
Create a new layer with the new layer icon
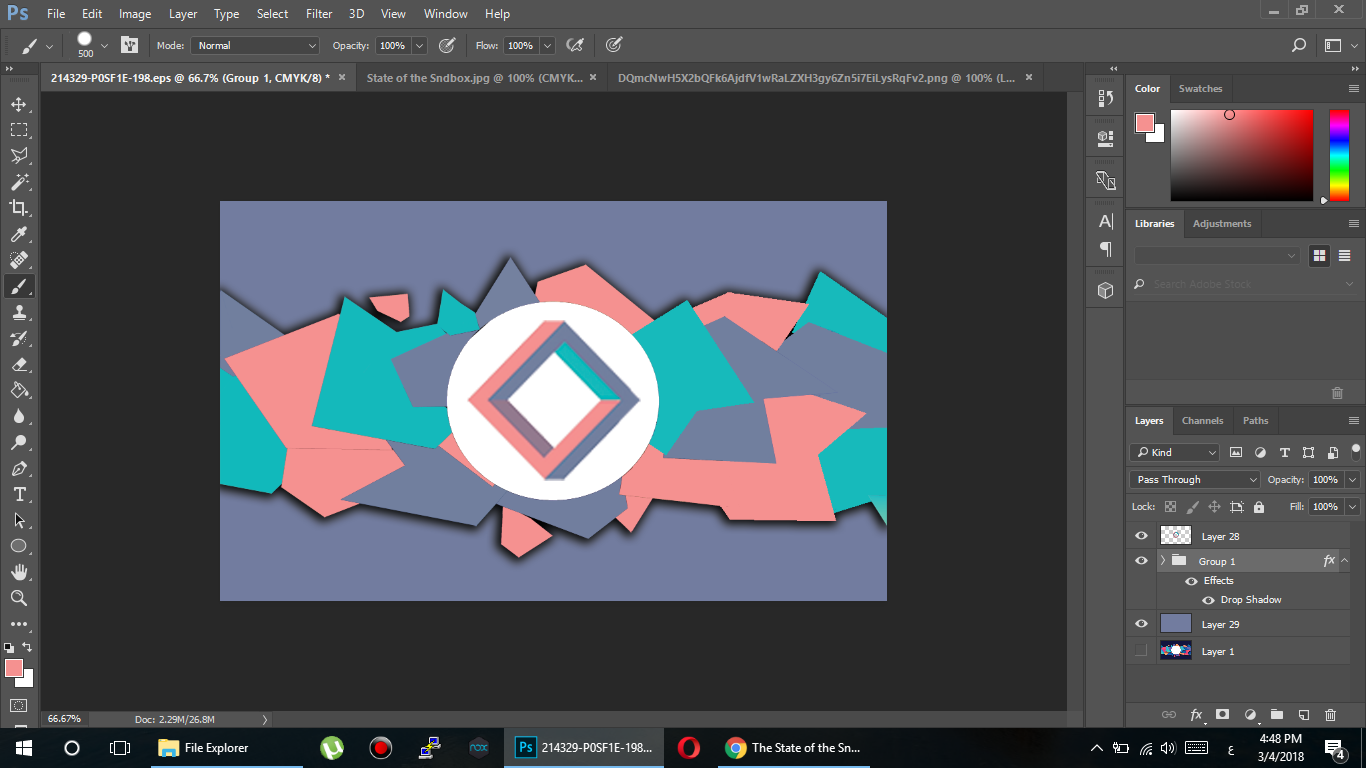click(1303, 715)
